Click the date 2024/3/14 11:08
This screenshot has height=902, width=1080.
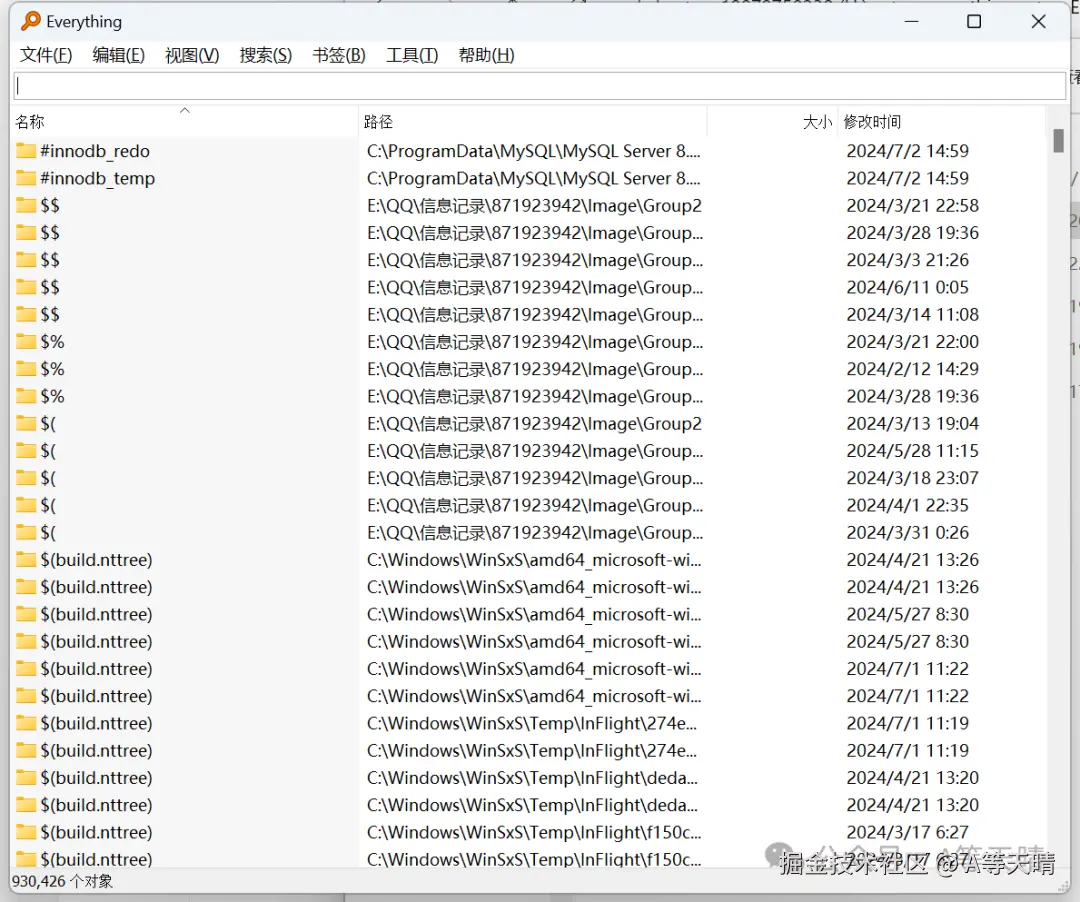coord(913,315)
